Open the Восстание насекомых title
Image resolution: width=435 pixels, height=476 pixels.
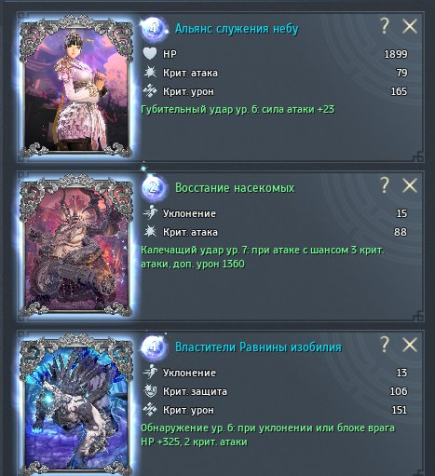[235, 188]
